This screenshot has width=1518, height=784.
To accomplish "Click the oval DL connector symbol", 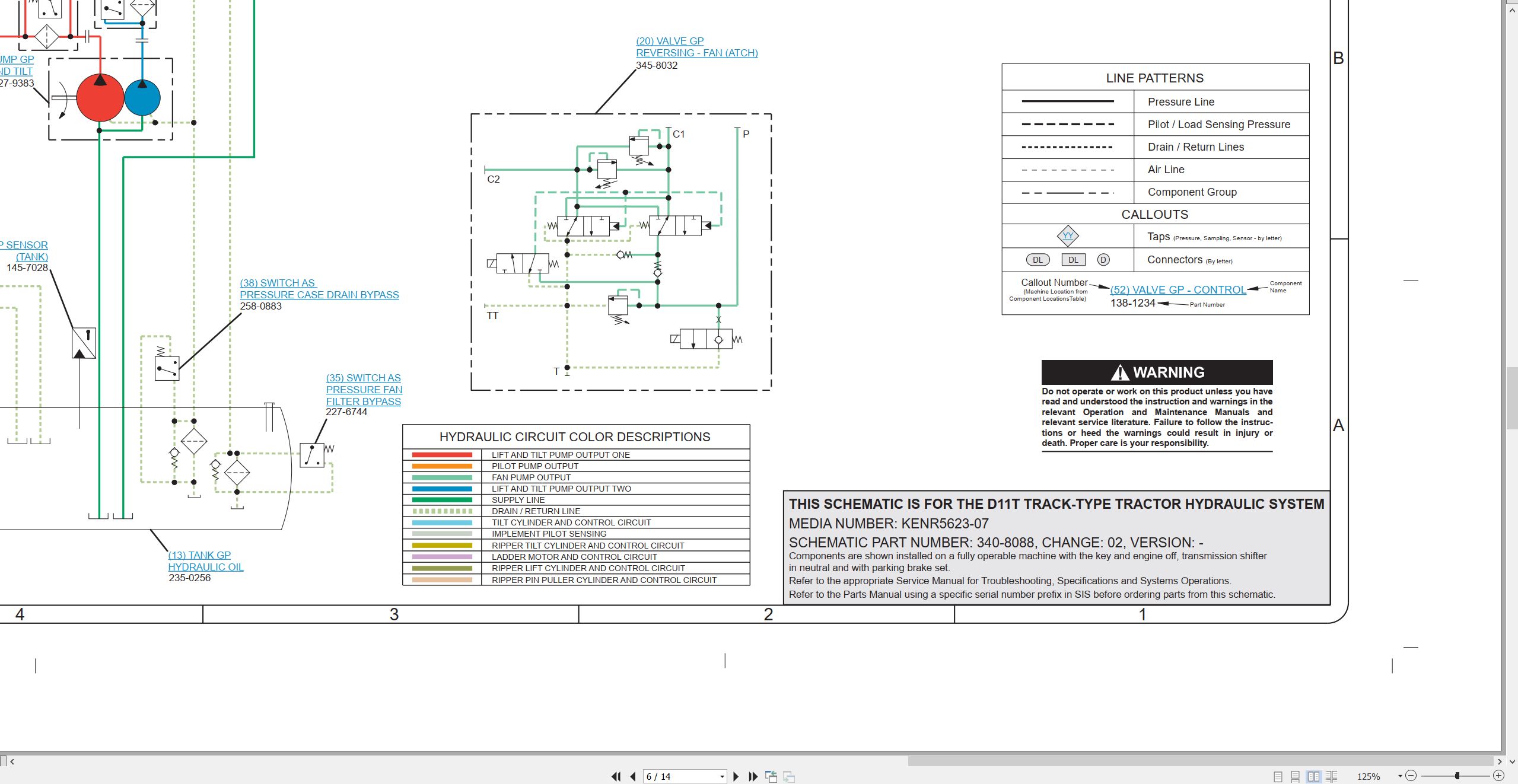I will click(1038, 260).
